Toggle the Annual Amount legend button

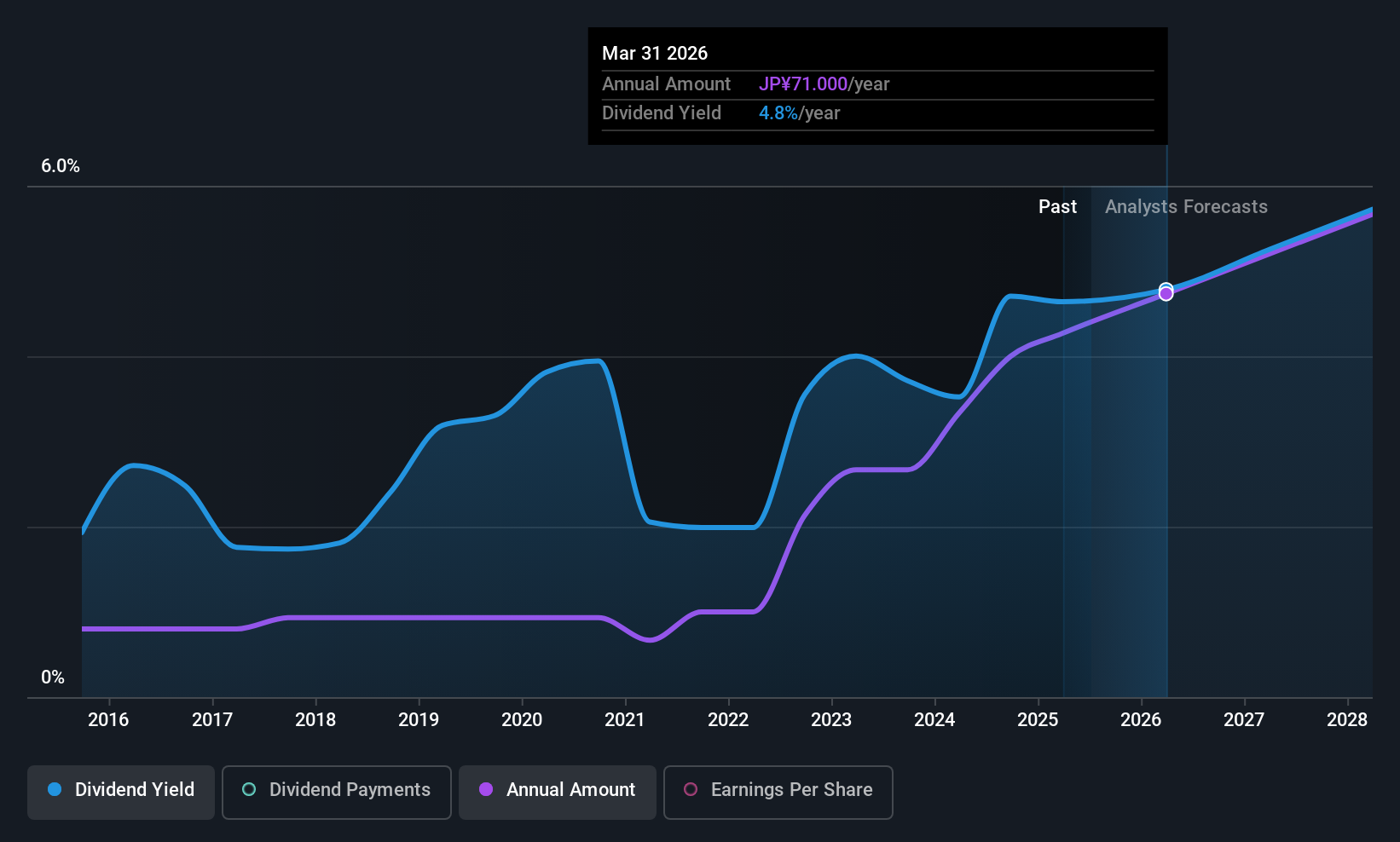(x=558, y=792)
